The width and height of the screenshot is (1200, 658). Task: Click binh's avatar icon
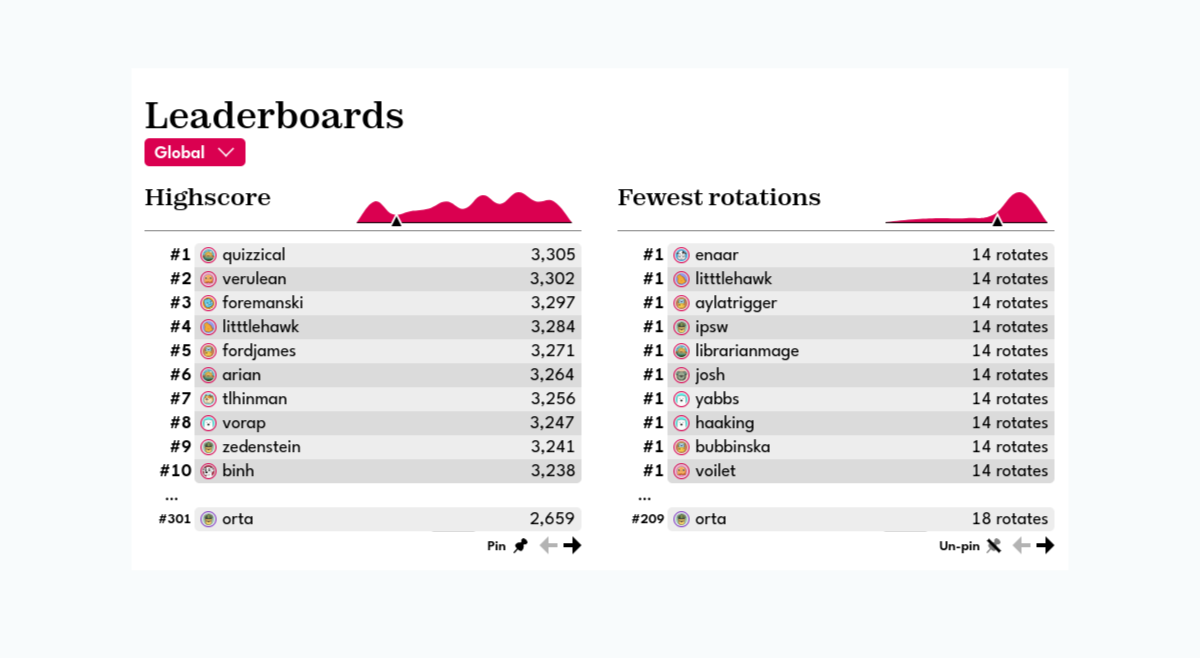[x=207, y=470]
